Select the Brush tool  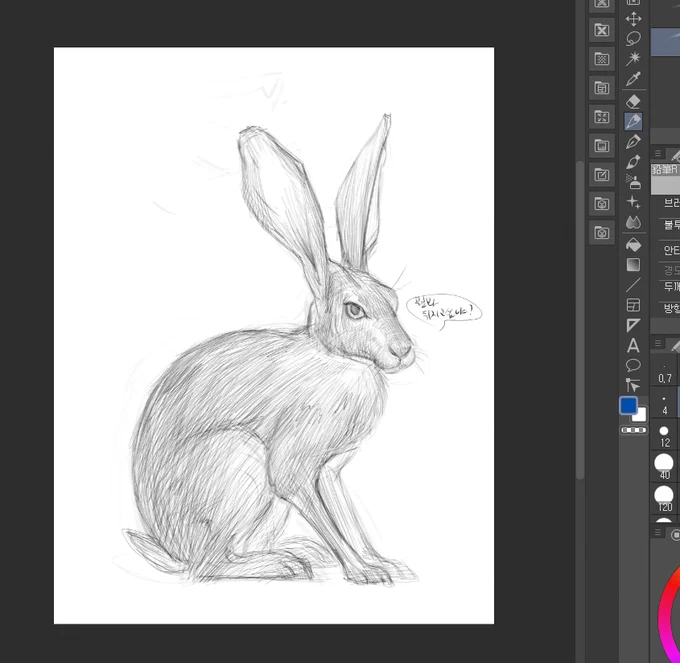pyautogui.click(x=633, y=162)
